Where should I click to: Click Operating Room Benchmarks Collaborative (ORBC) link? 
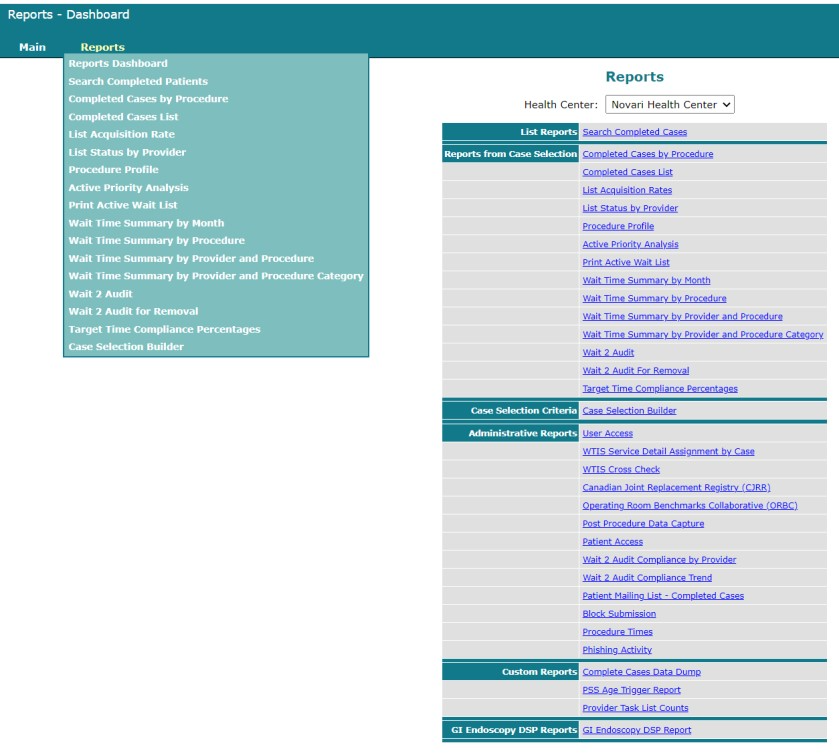click(x=690, y=506)
